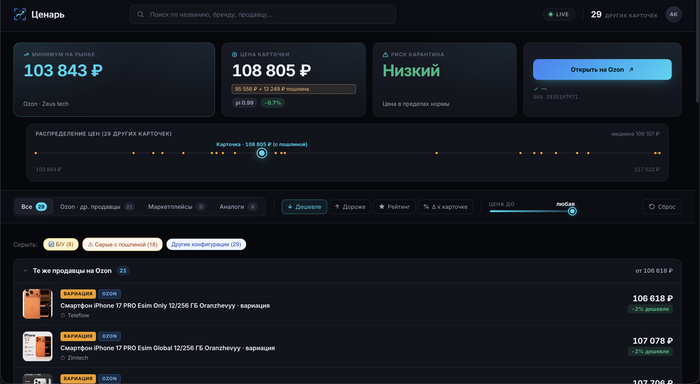Click the "медиана 109 107 ₽" label
700x384 pixels.
coord(635,134)
